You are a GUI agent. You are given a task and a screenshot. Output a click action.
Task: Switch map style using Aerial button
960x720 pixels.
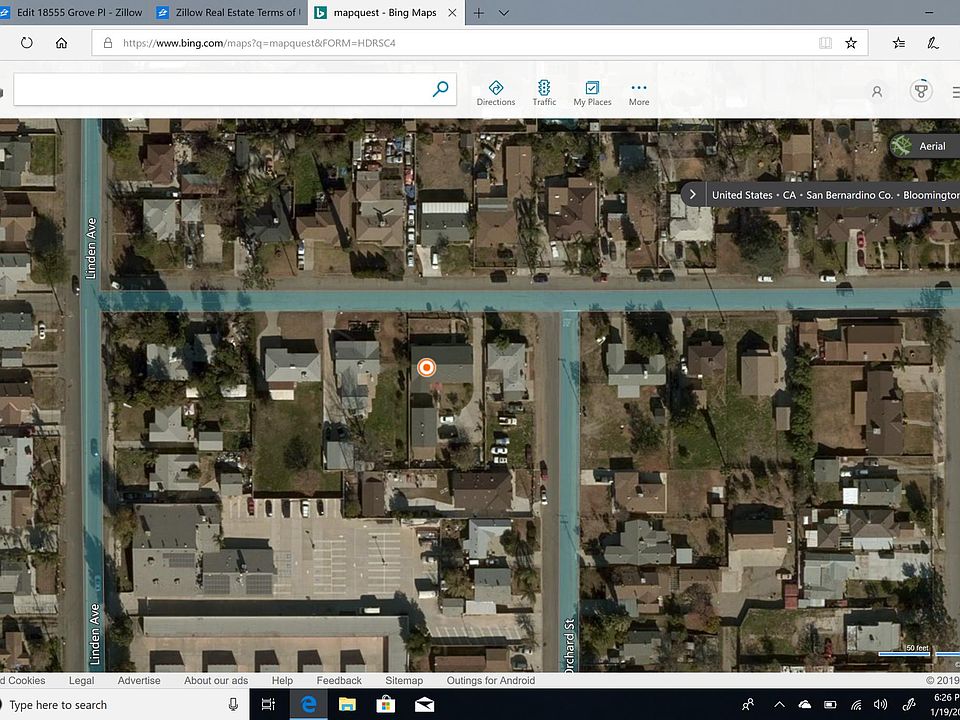[x=922, y=146]
